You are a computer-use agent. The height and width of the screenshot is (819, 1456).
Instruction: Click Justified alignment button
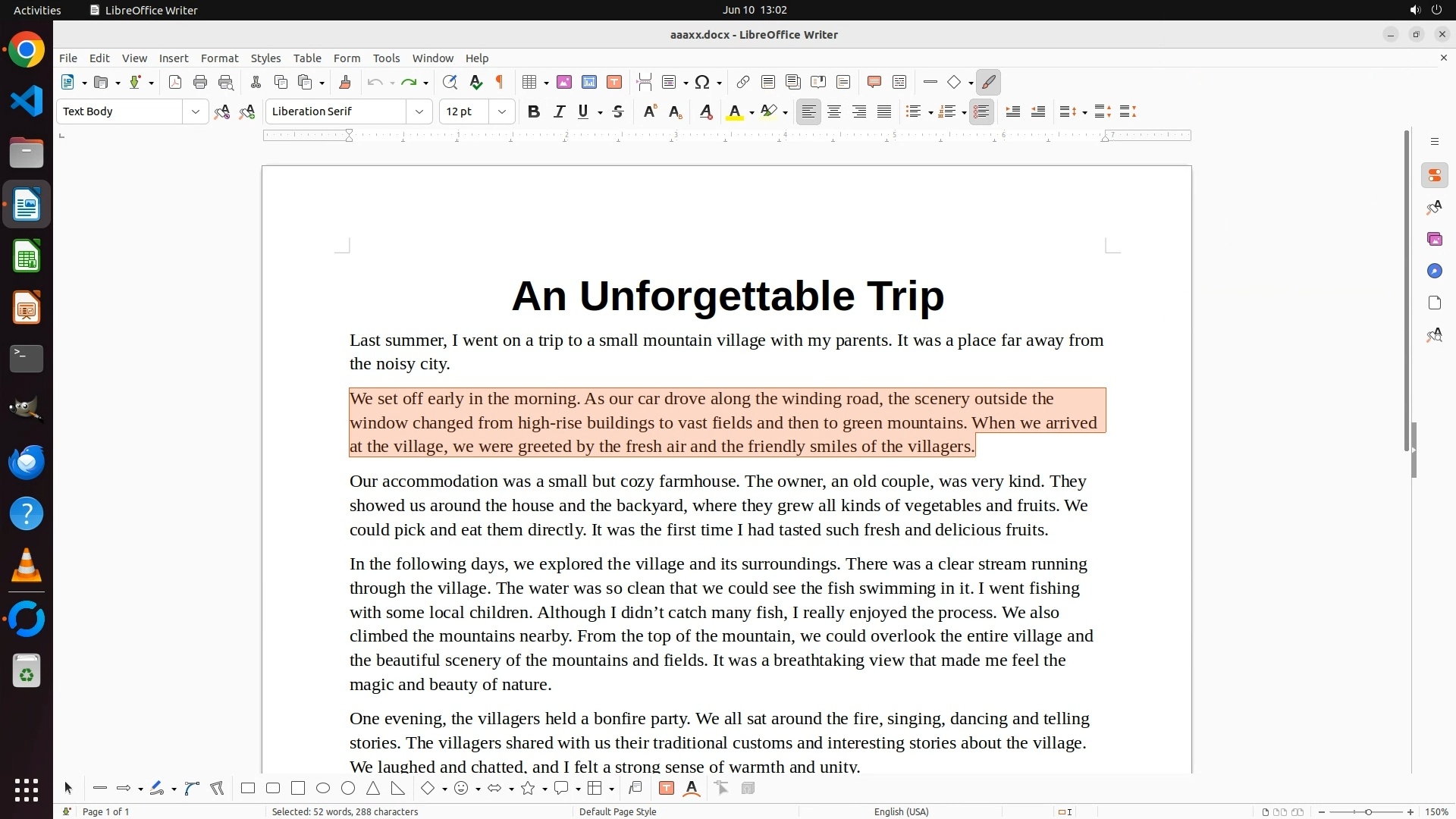pos(883,111)
